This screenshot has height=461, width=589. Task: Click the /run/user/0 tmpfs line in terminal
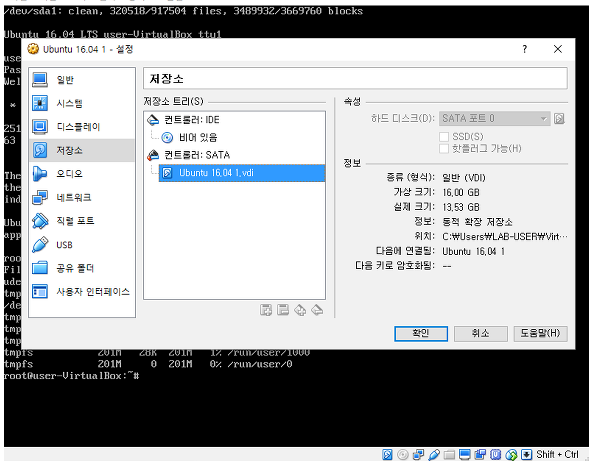click(148, 364)
